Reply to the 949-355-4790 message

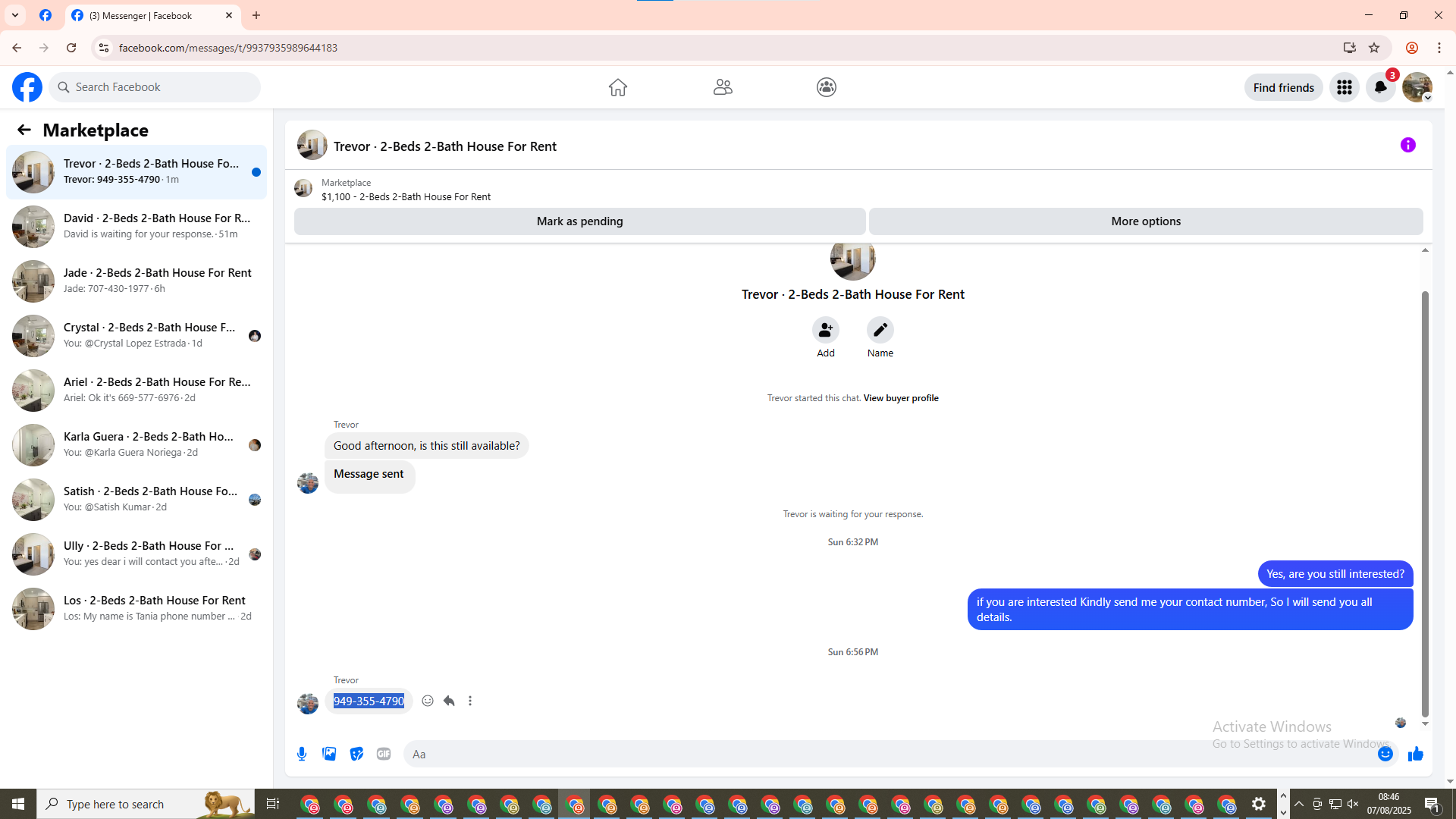[x=449, y=701]
